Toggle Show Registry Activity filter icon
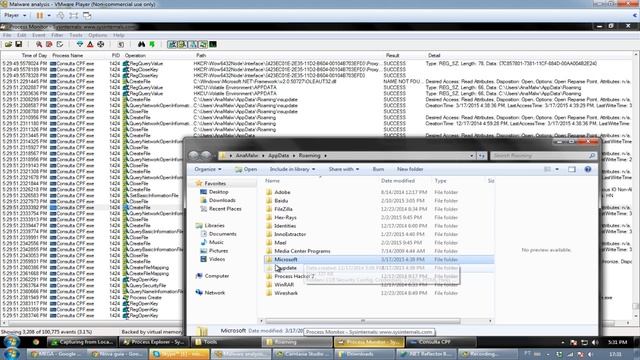Image resolution: width=640 pixels, height=360 pixels. click(x=172, y=44)
